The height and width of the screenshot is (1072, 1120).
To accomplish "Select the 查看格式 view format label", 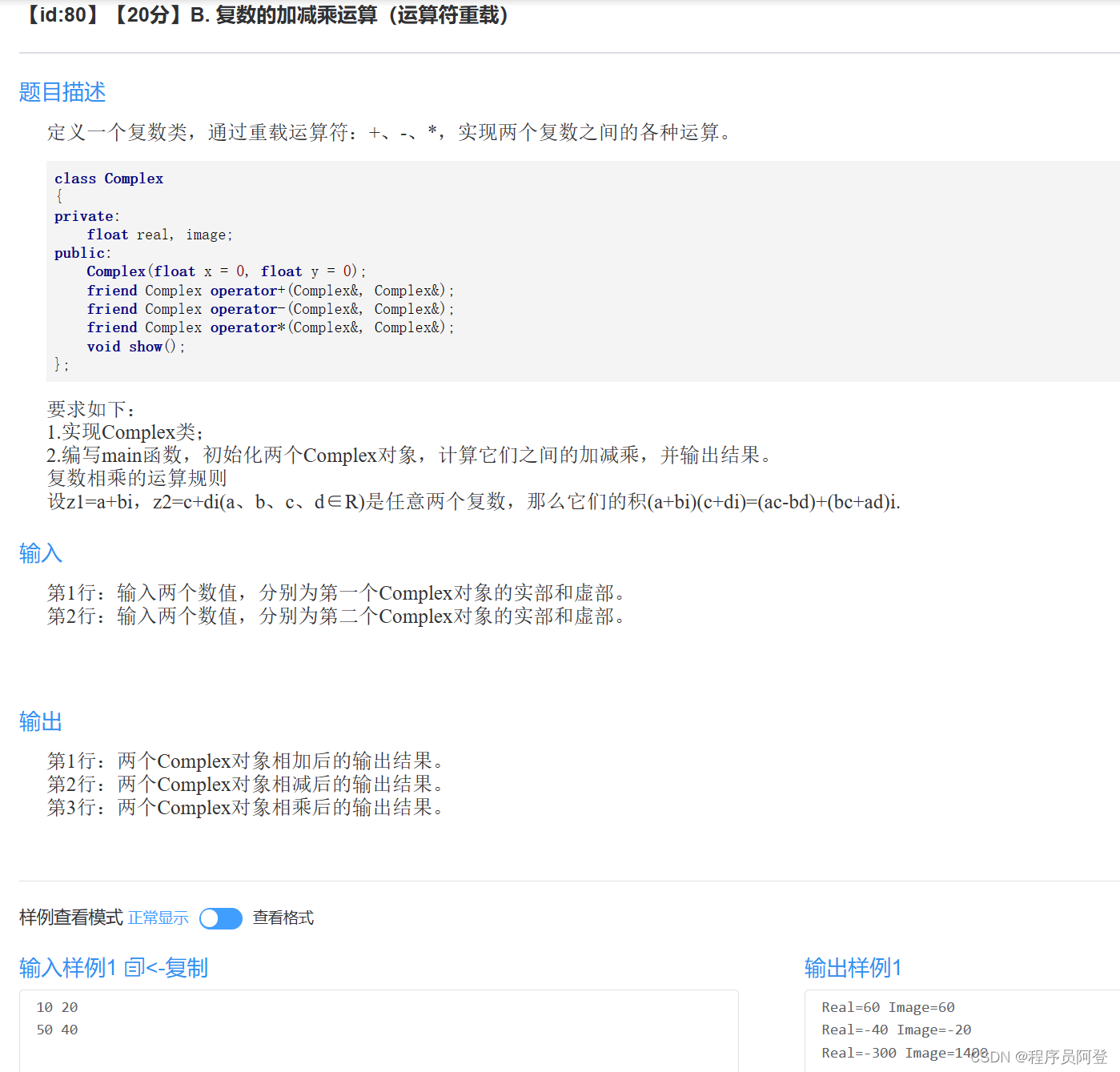I will 283,917.
